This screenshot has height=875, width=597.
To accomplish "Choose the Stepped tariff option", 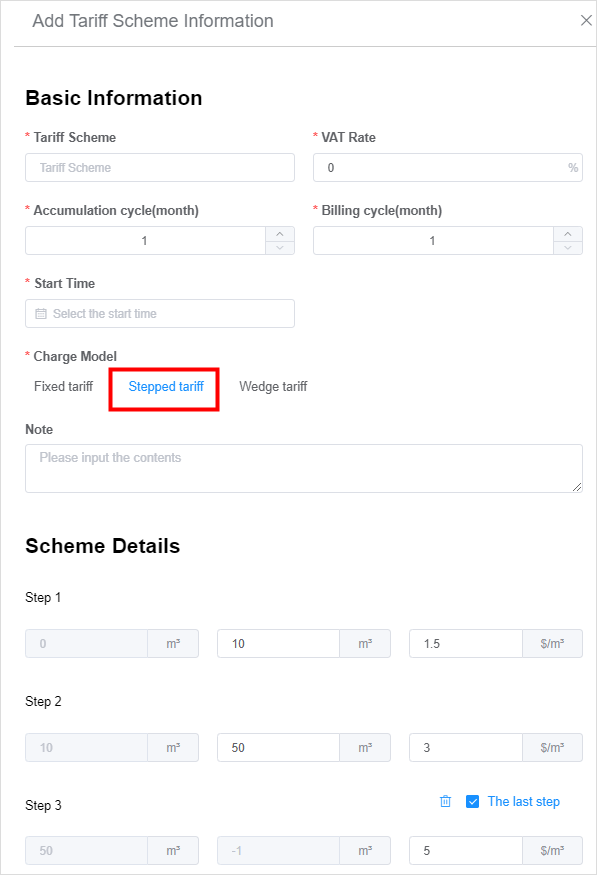I will coord(166,386).
